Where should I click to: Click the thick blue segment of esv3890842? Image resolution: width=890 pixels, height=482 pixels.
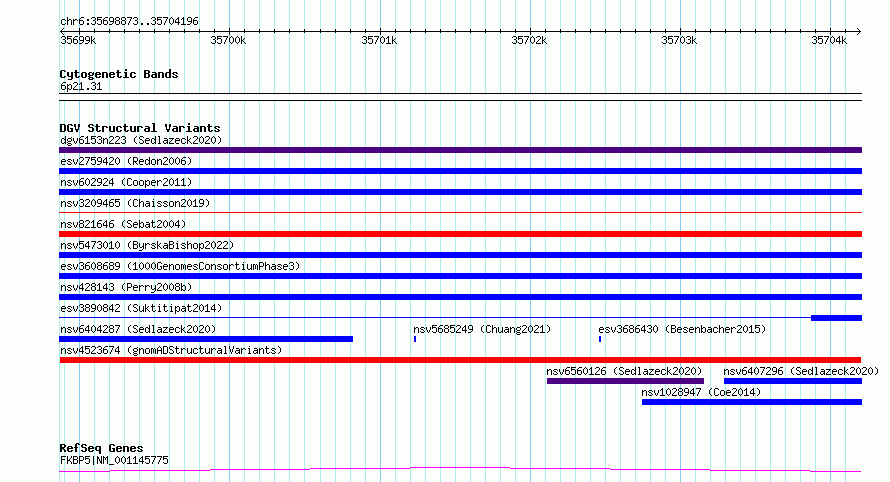[x=837, y=318]
